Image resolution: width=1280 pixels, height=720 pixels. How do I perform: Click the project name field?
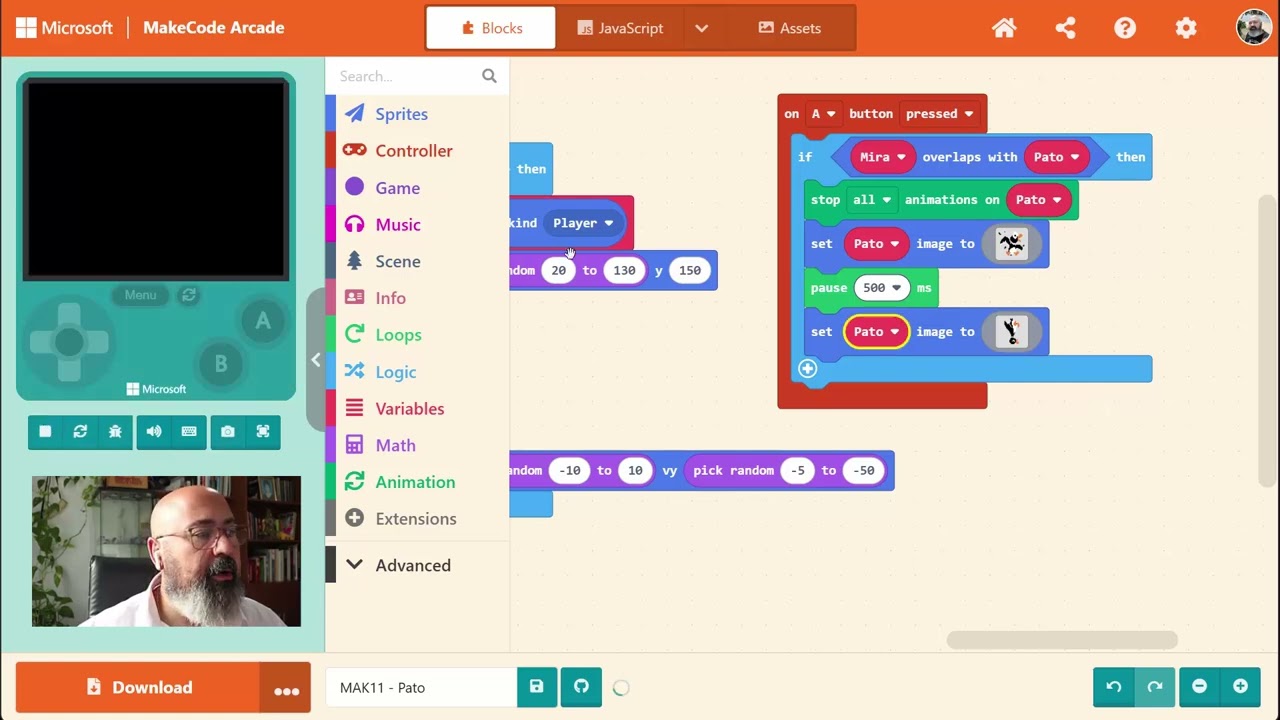[x=420, y=687]
